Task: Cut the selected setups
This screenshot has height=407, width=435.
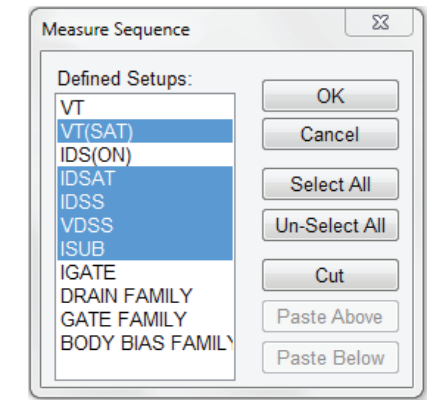Action: [x=330, y=275]
